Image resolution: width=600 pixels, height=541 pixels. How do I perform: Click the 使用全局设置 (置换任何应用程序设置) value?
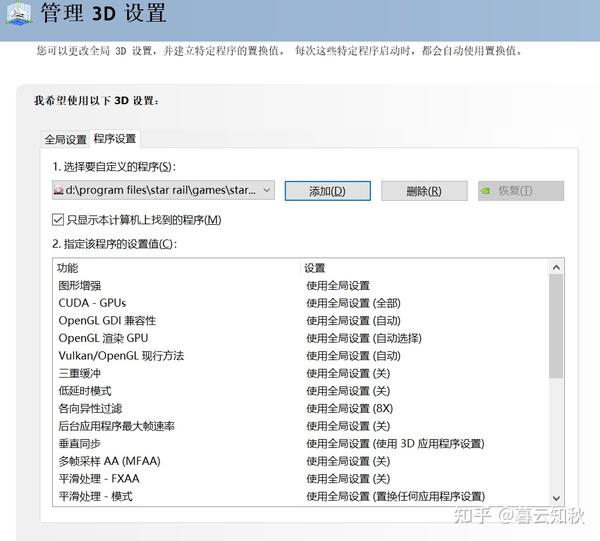click(396, 497)
